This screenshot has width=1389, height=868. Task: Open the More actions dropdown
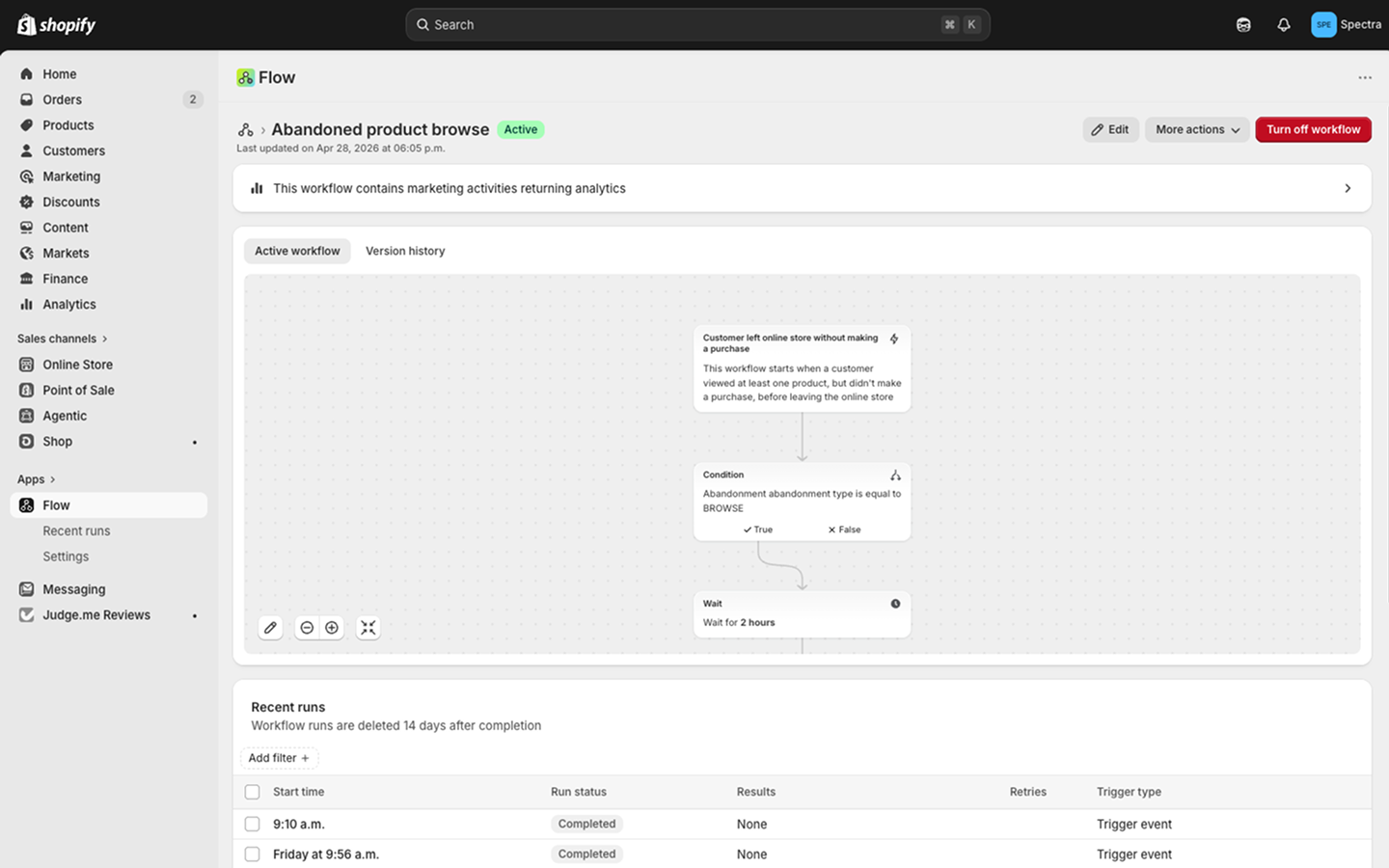1197,129
